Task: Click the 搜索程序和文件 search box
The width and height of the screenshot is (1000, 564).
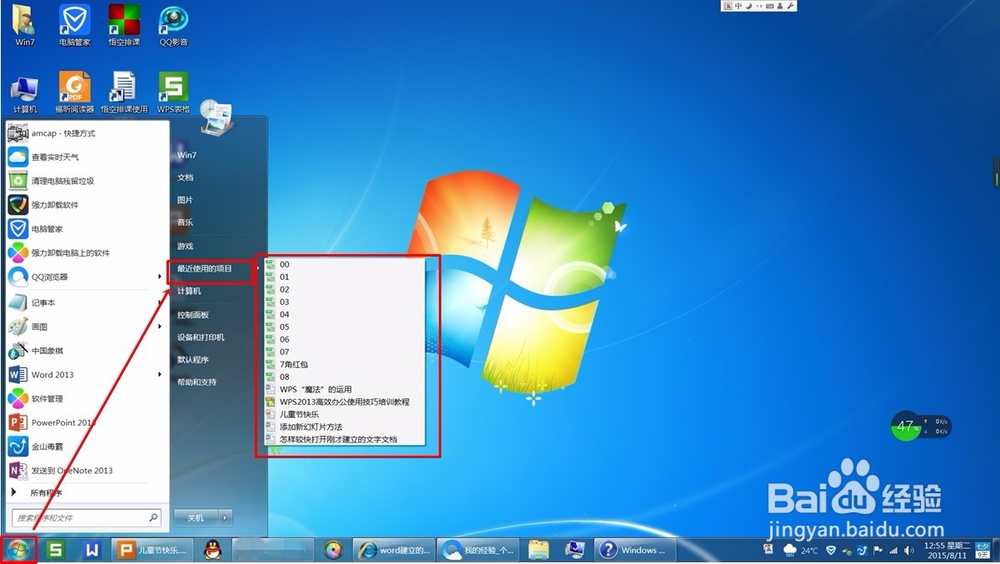Action: pos(86,517)
